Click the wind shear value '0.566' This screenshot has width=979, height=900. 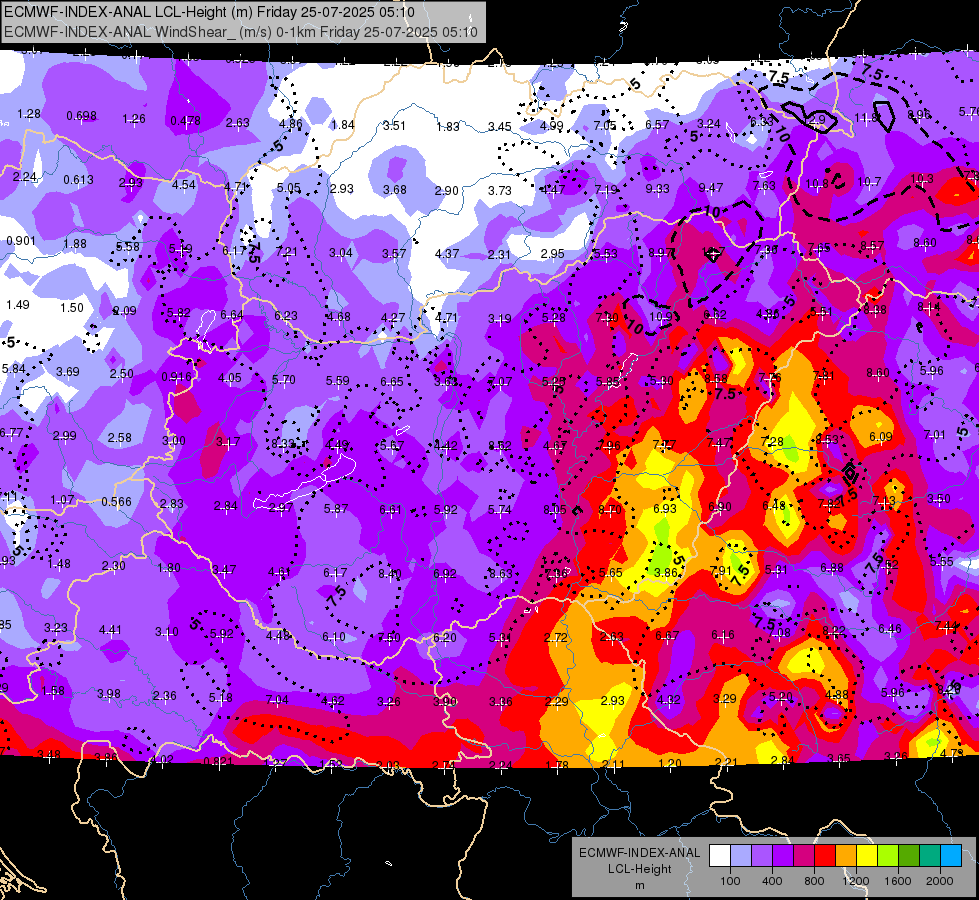click(x=116, y=502)
